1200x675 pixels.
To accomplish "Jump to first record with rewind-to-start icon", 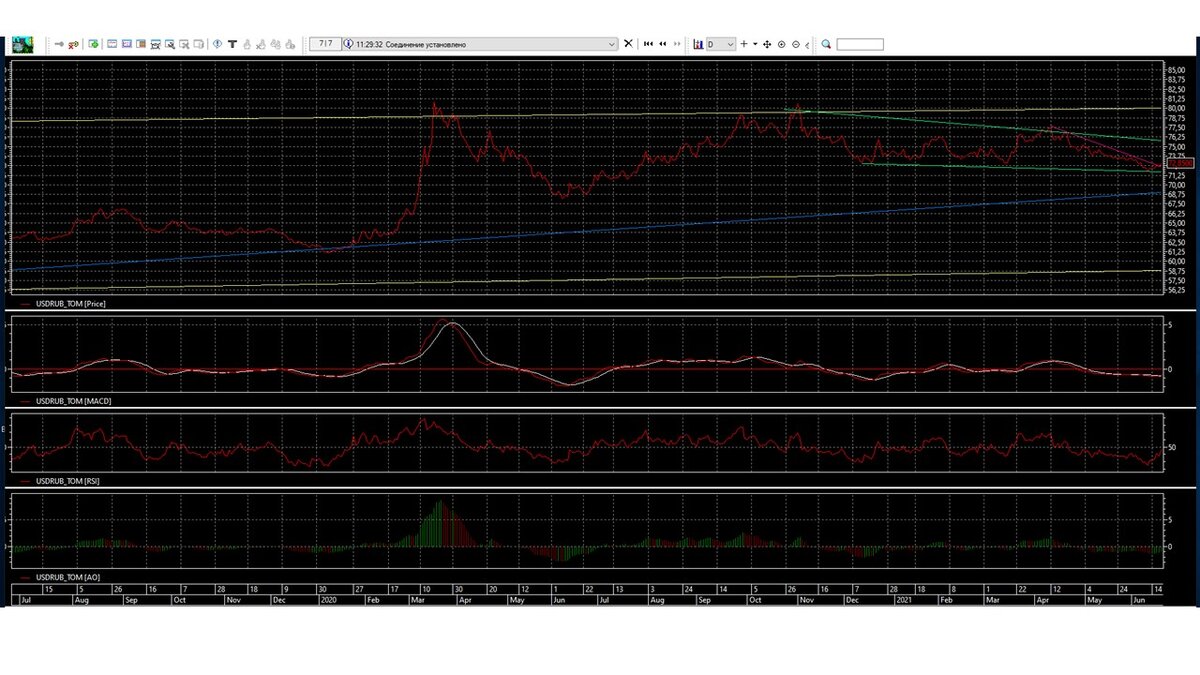I will click(x=648, y=44).
